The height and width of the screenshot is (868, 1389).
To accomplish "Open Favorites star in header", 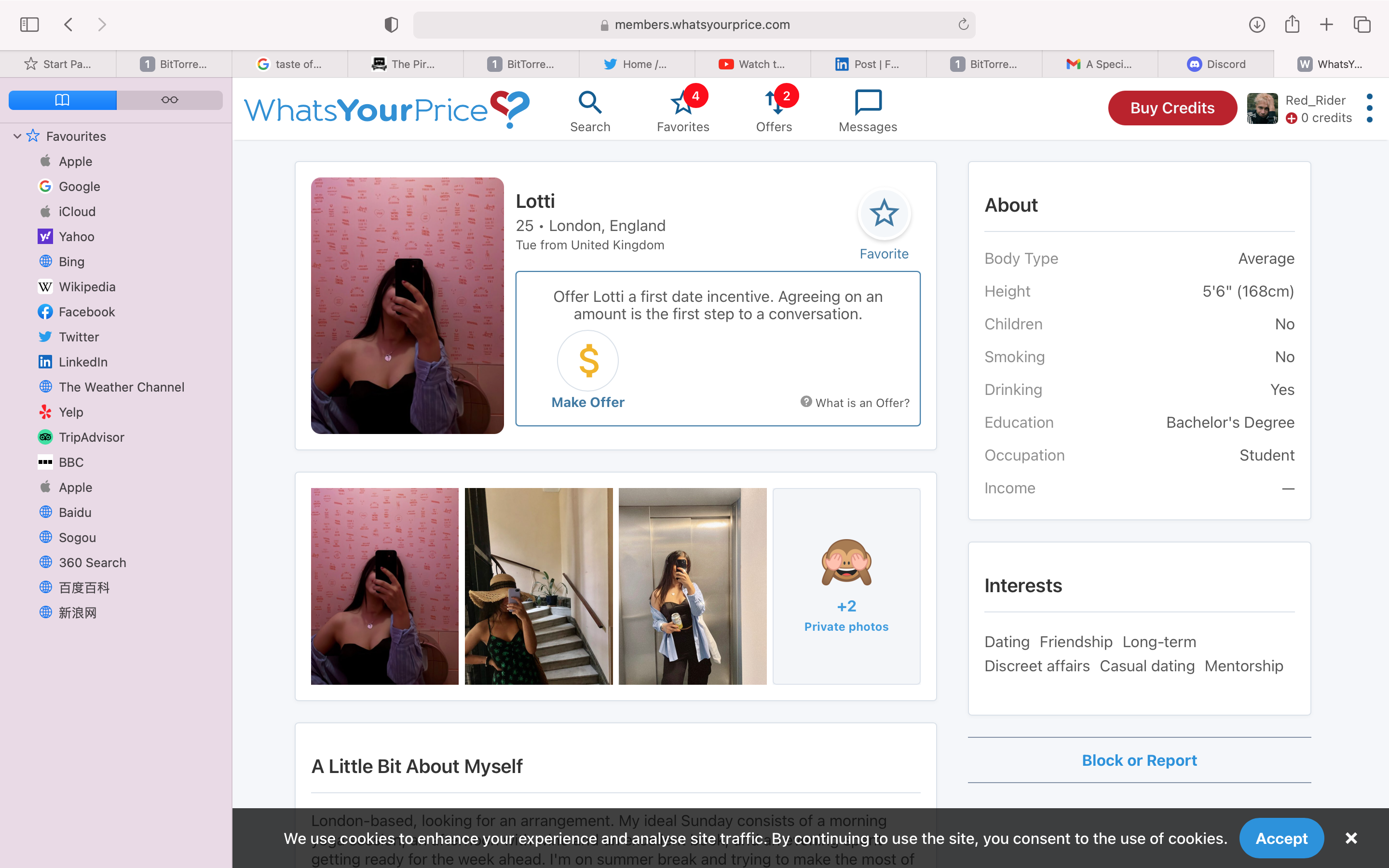I will [682, 103].
